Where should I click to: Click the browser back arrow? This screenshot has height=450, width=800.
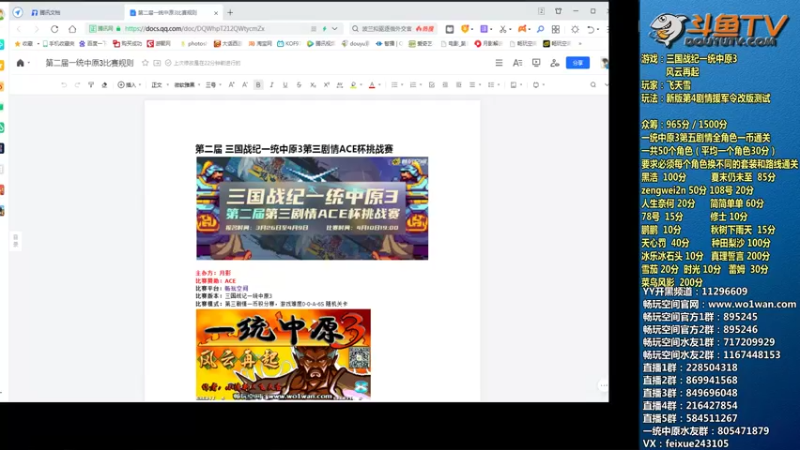coord(19,29)
